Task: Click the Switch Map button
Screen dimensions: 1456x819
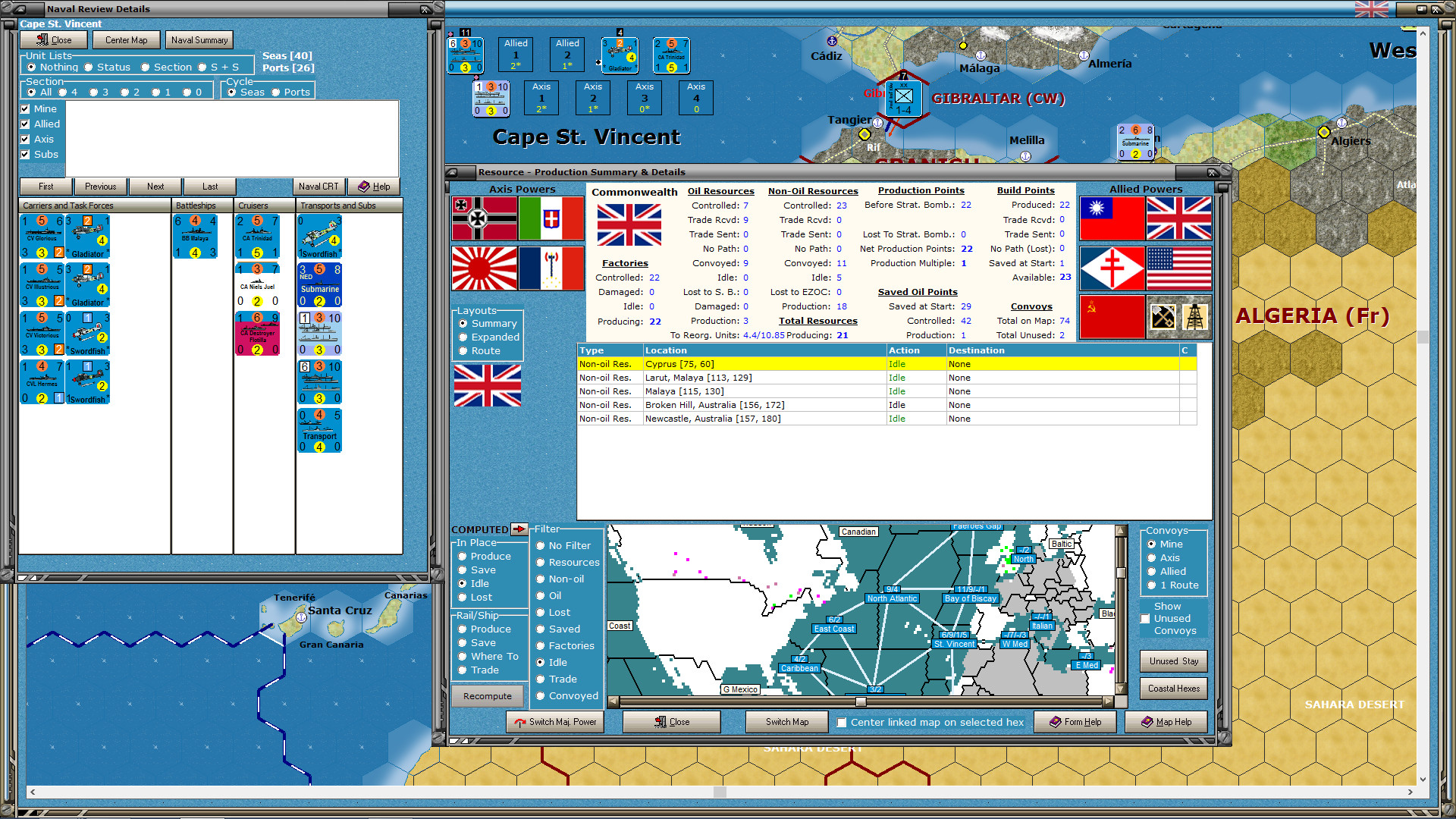Action: (x=787, y=722)
